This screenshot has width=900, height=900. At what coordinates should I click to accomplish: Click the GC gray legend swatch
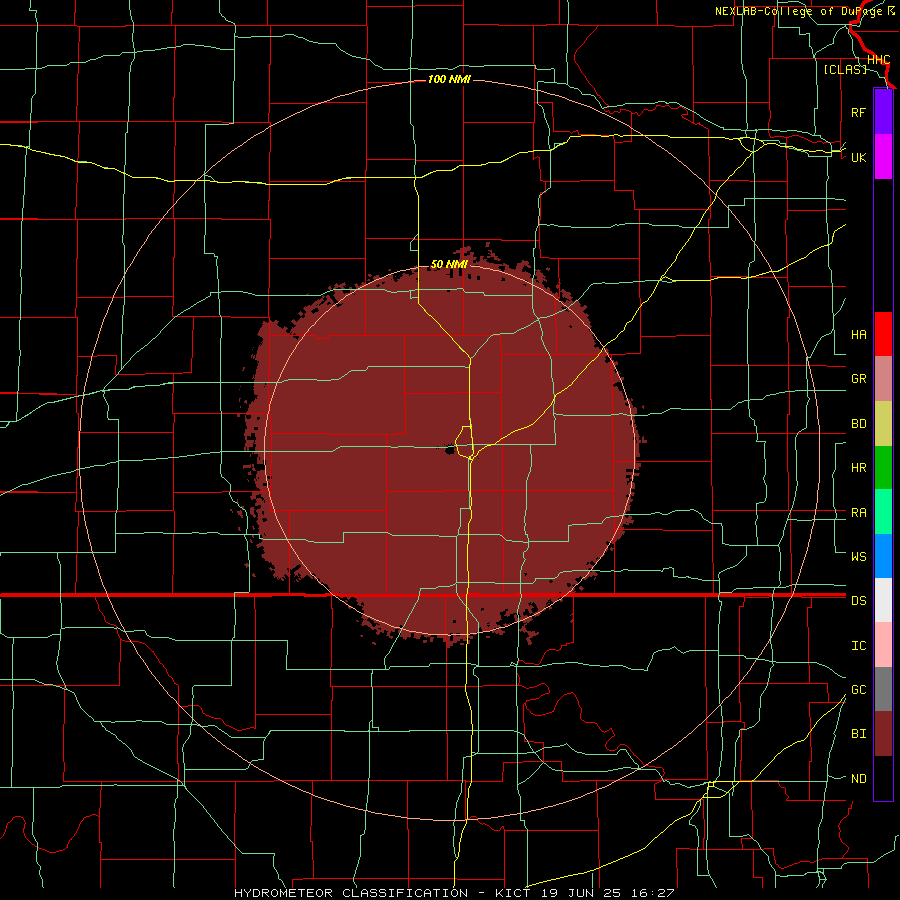point(883,689)
